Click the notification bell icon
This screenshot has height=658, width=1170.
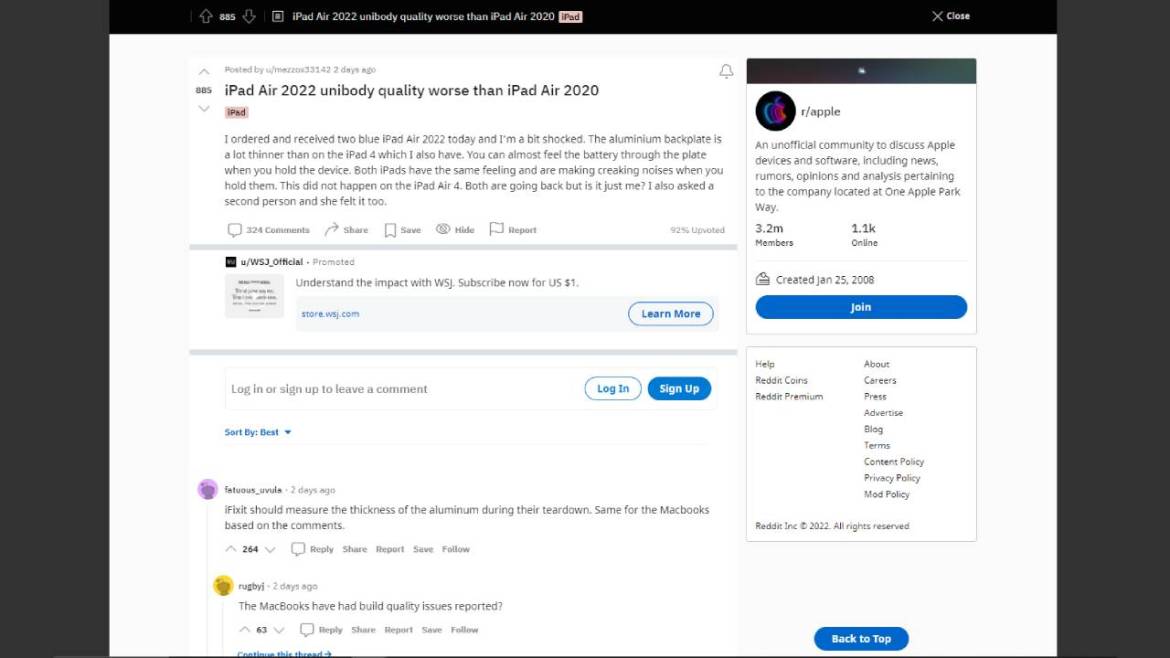[x=726, y=72]
